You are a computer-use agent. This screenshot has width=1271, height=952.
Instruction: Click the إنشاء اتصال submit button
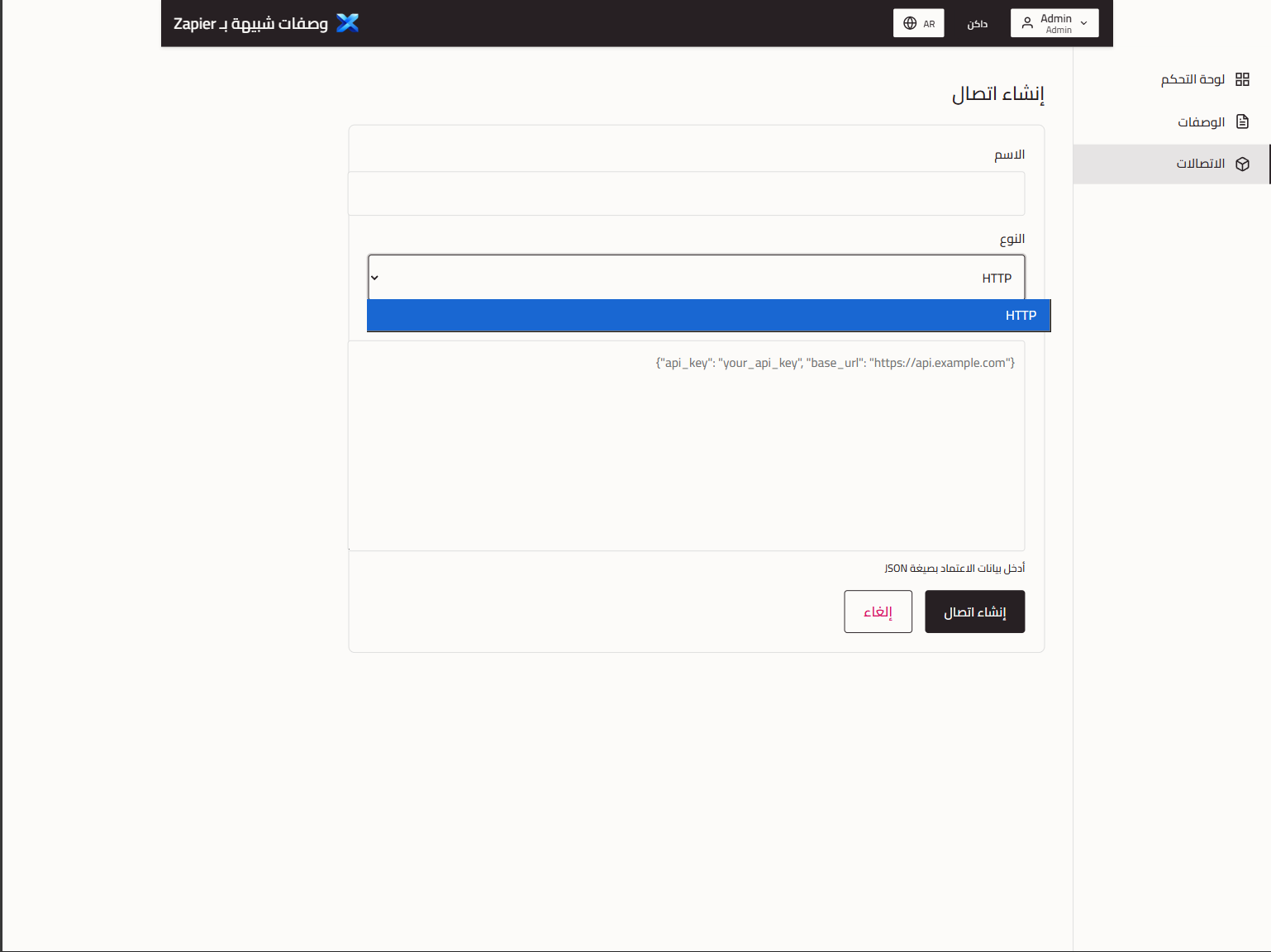974,612
